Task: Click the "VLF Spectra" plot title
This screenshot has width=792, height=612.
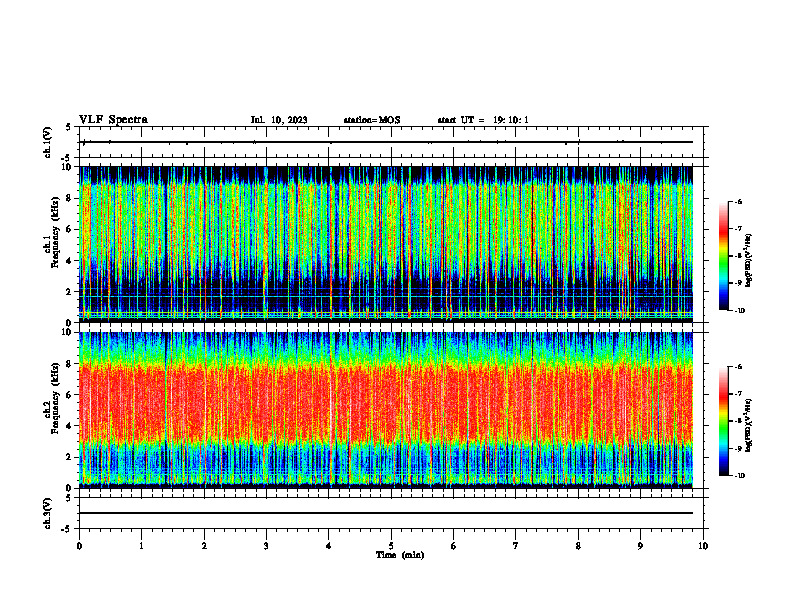Action: point(113,120)
